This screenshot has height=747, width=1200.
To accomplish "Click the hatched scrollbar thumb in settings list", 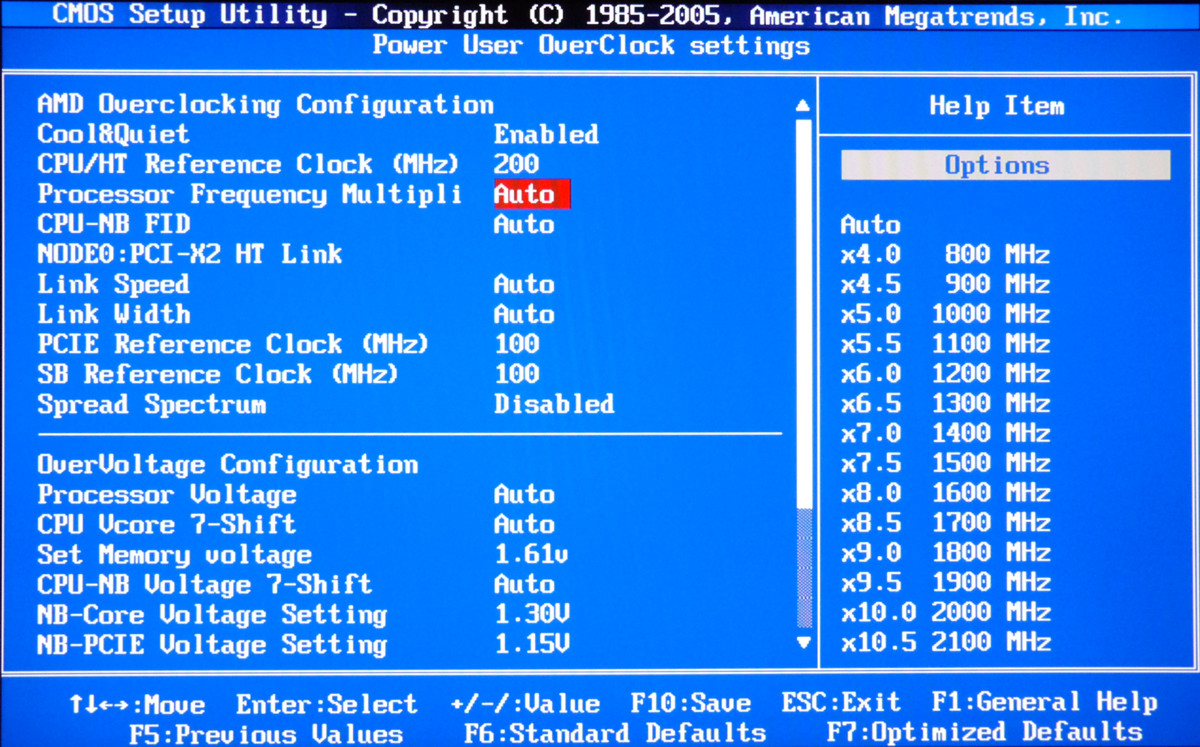I will (x=803, y=568).
